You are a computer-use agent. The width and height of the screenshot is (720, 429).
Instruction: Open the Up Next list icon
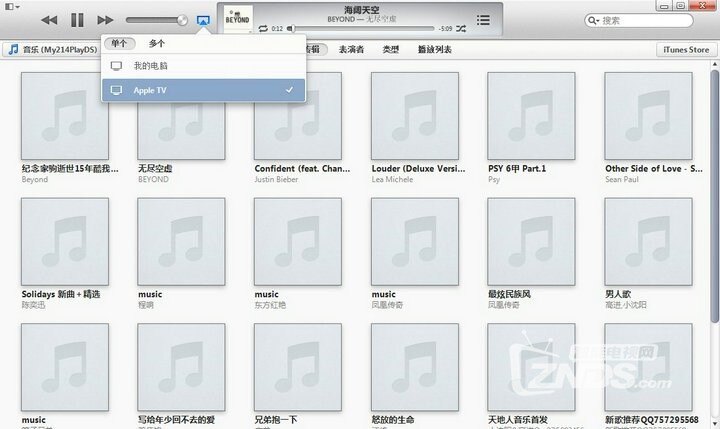pos(484,20)
